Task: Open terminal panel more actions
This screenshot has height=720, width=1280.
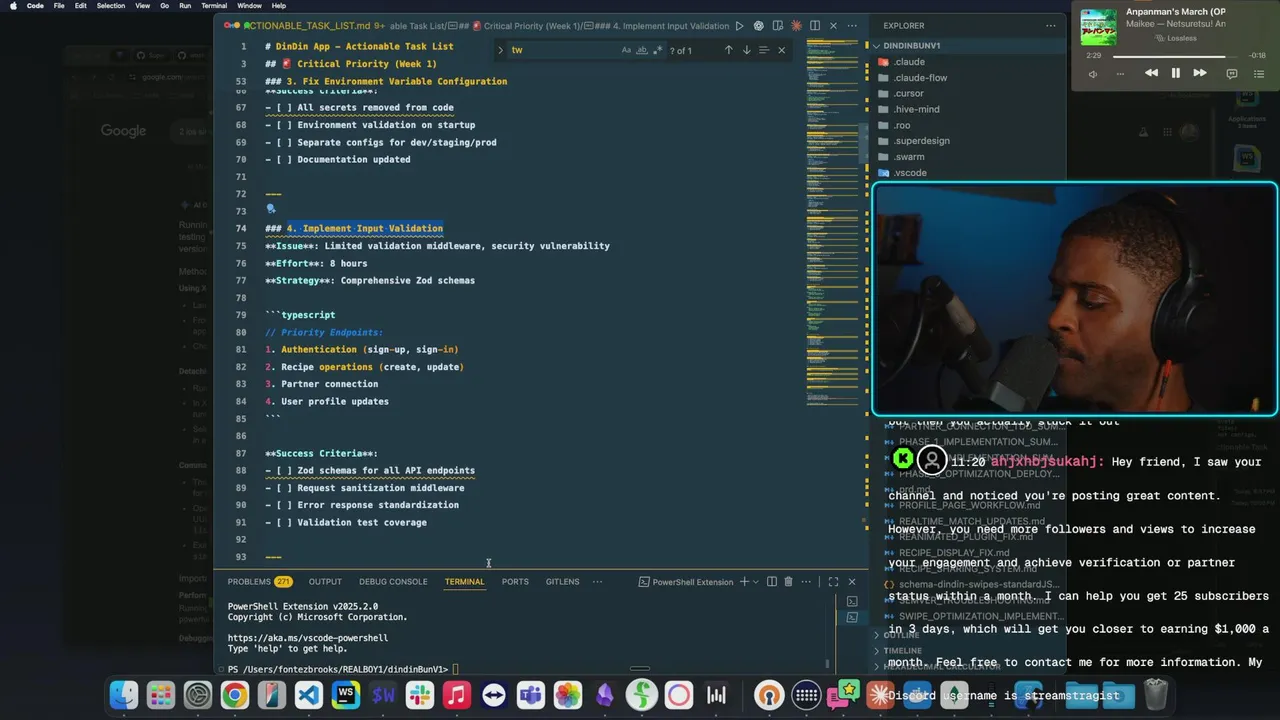Action: (x=805, y=582)
